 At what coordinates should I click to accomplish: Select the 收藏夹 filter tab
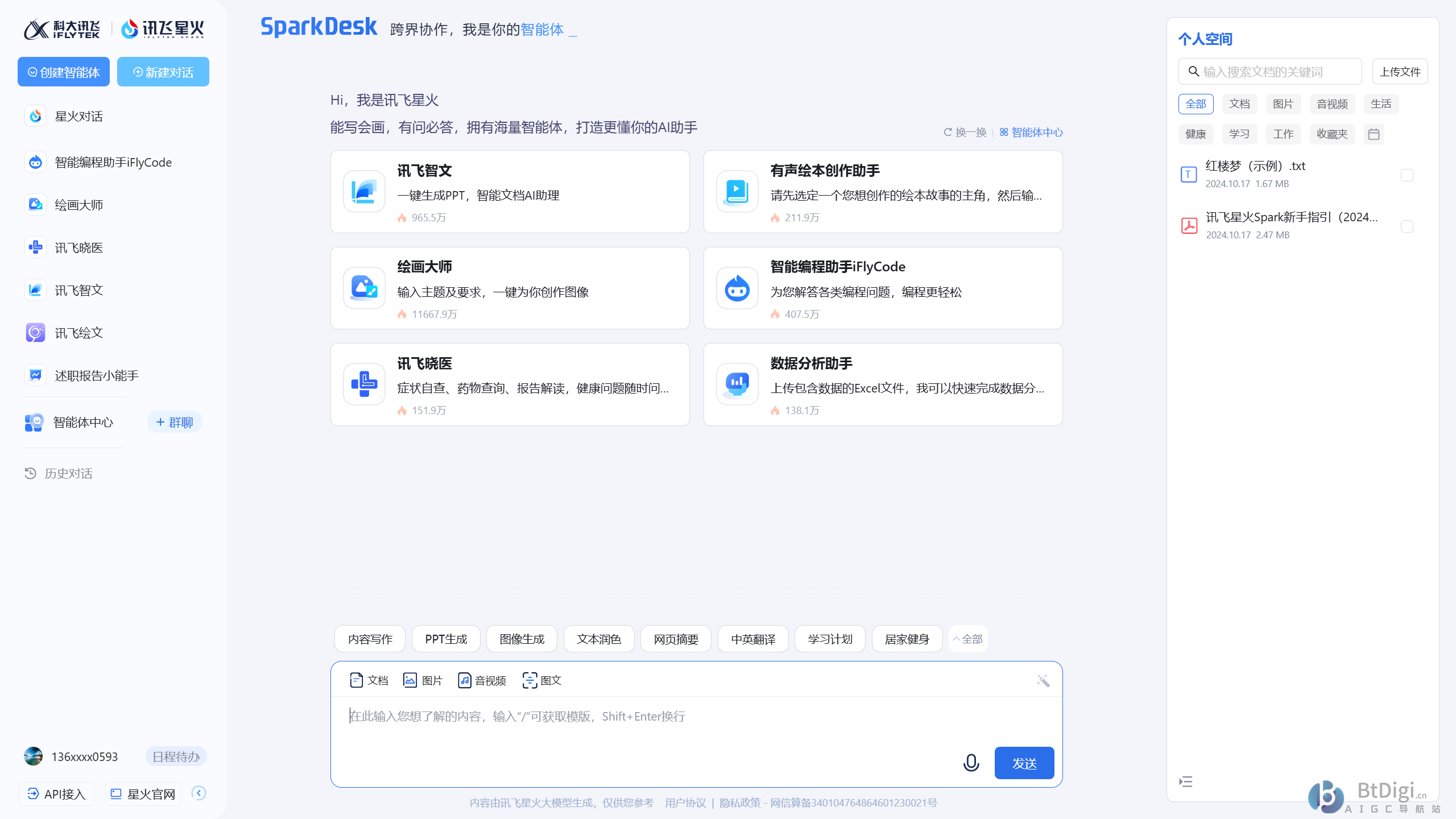1332,134
